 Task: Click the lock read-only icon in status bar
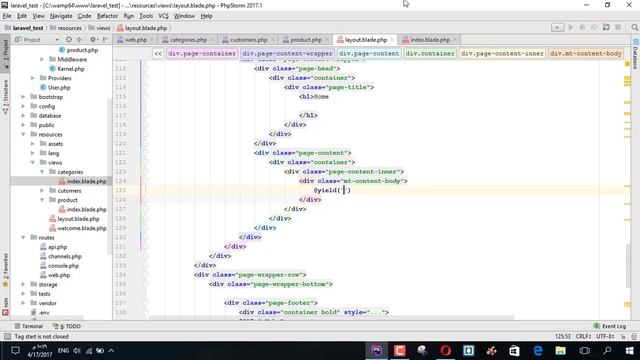click(623, 336)
